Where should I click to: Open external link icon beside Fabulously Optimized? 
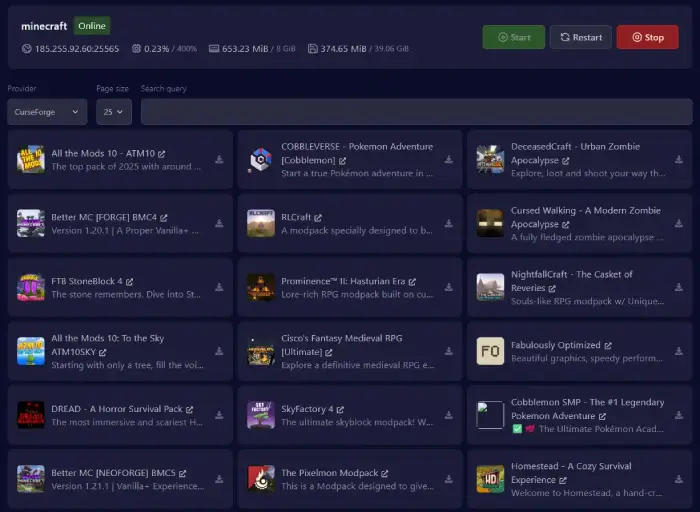point(608,345)
